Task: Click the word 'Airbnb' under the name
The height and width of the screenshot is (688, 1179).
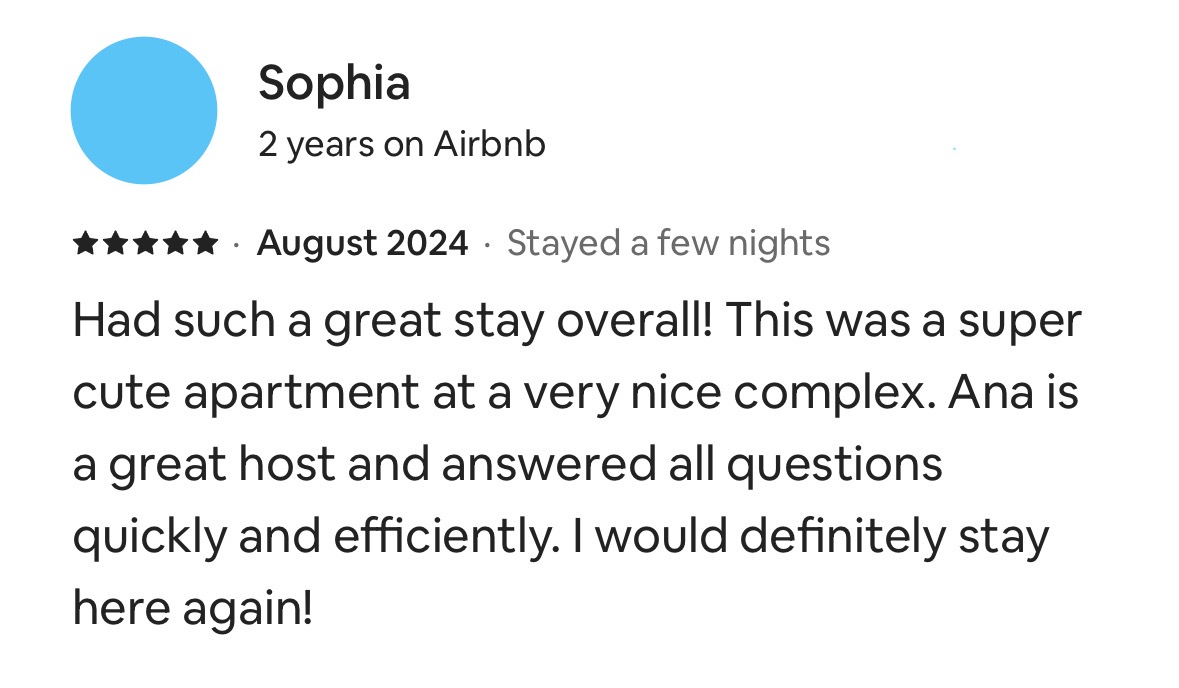Action: coord(489,144)
